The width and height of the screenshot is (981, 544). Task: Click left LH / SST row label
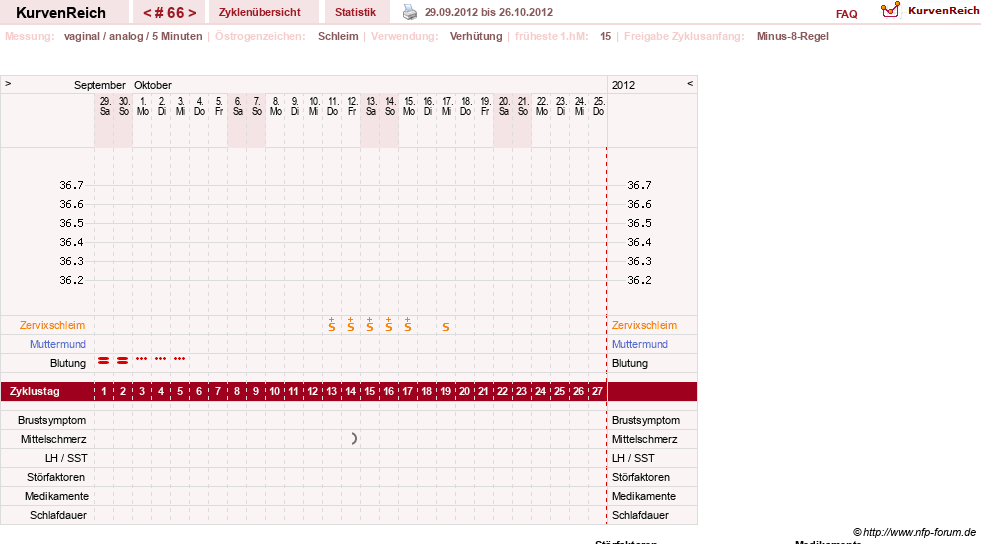[66, 458]
